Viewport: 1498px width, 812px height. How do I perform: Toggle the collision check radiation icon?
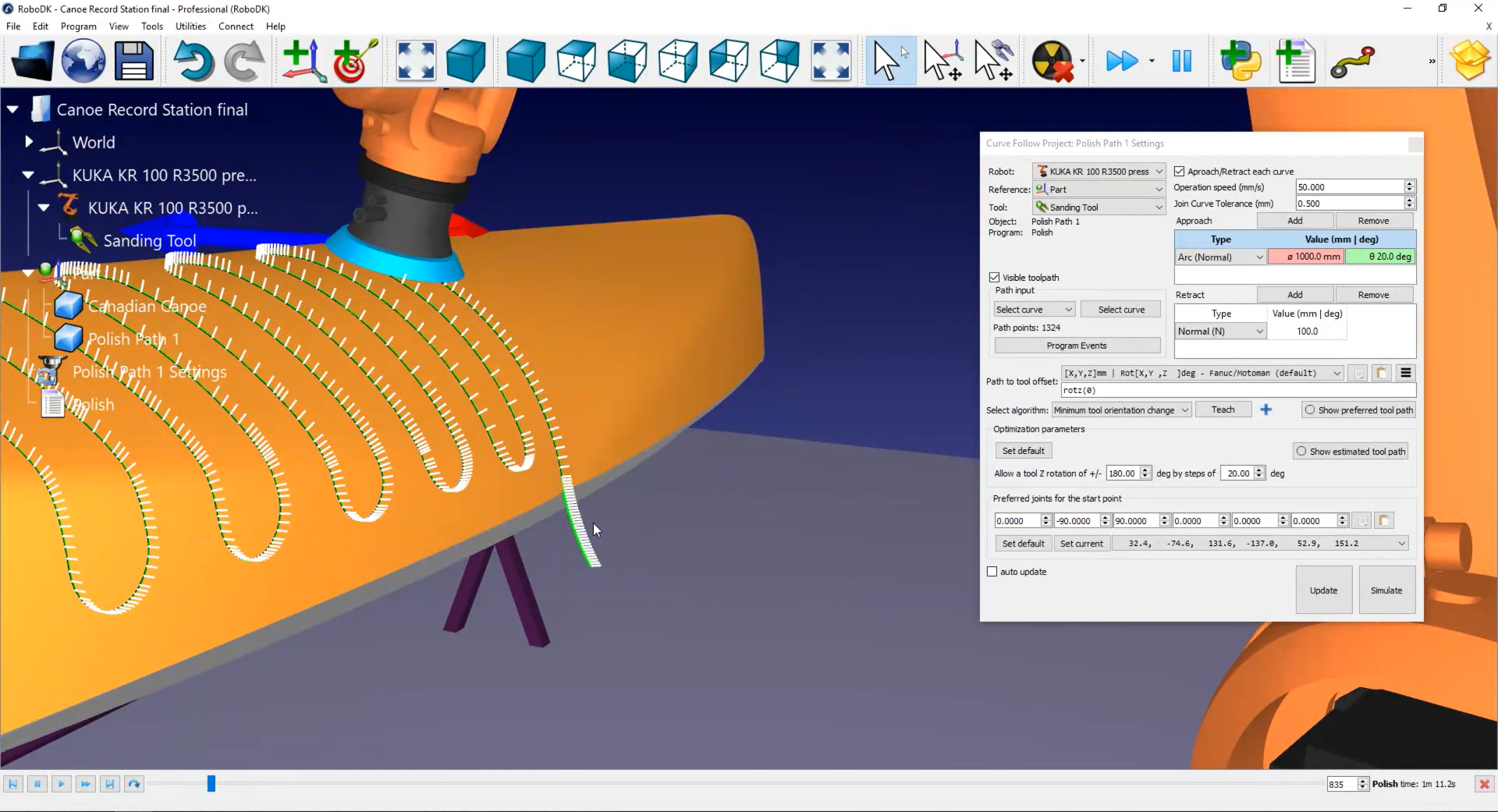pyautogui.click(x=1053, y=61)
